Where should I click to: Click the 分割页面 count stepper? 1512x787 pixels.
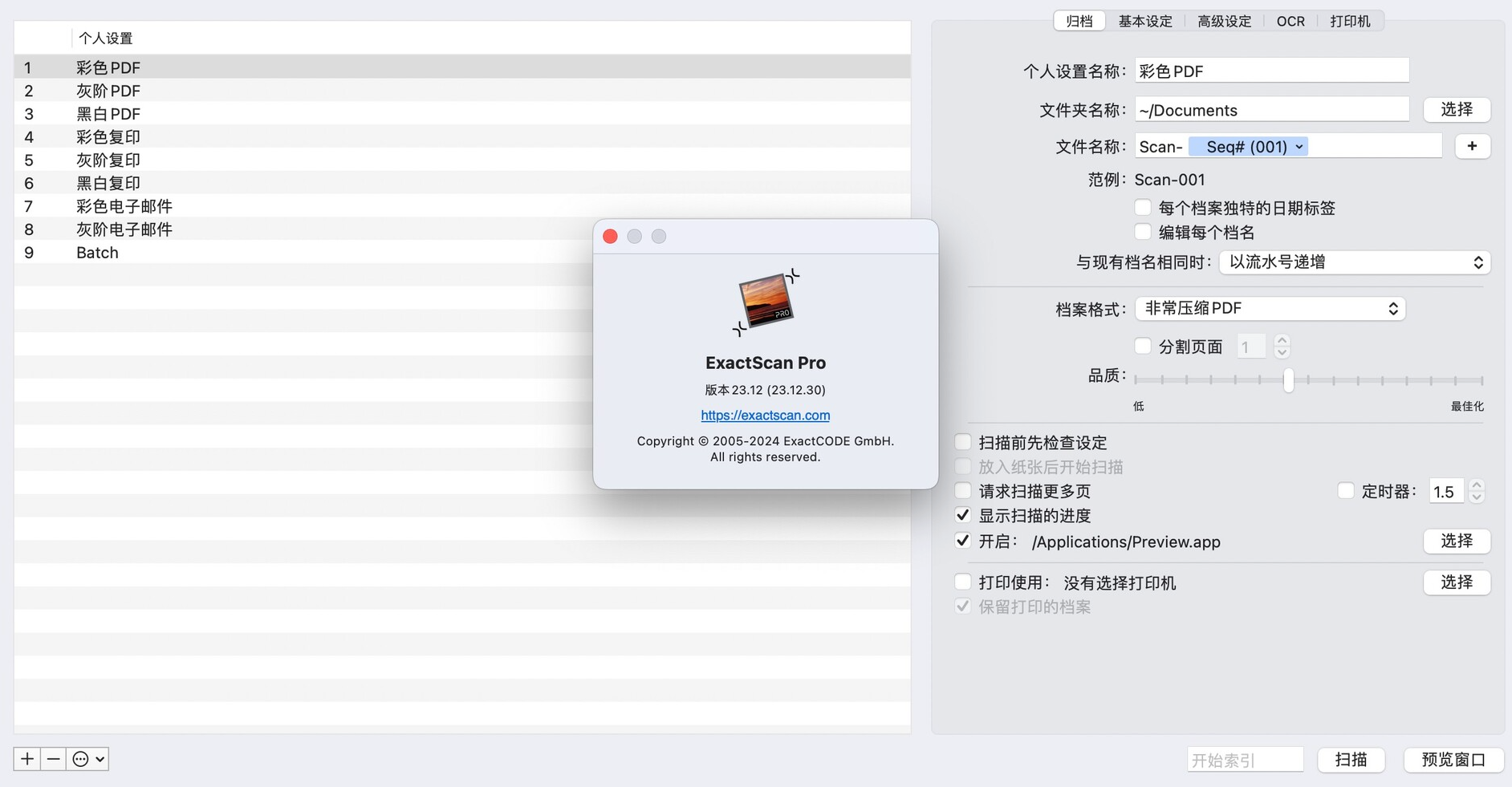[1282, 346]
